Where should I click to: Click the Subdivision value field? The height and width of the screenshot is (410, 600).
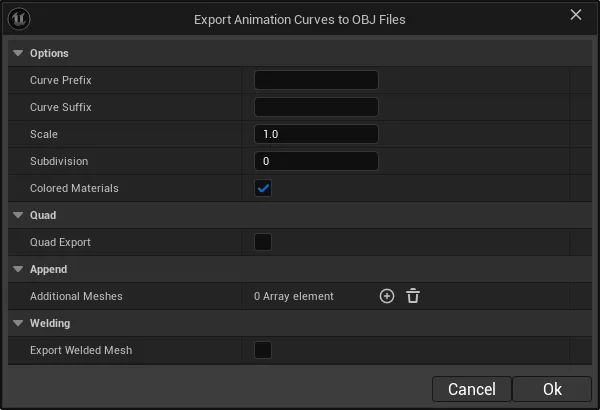click(316, 161)
